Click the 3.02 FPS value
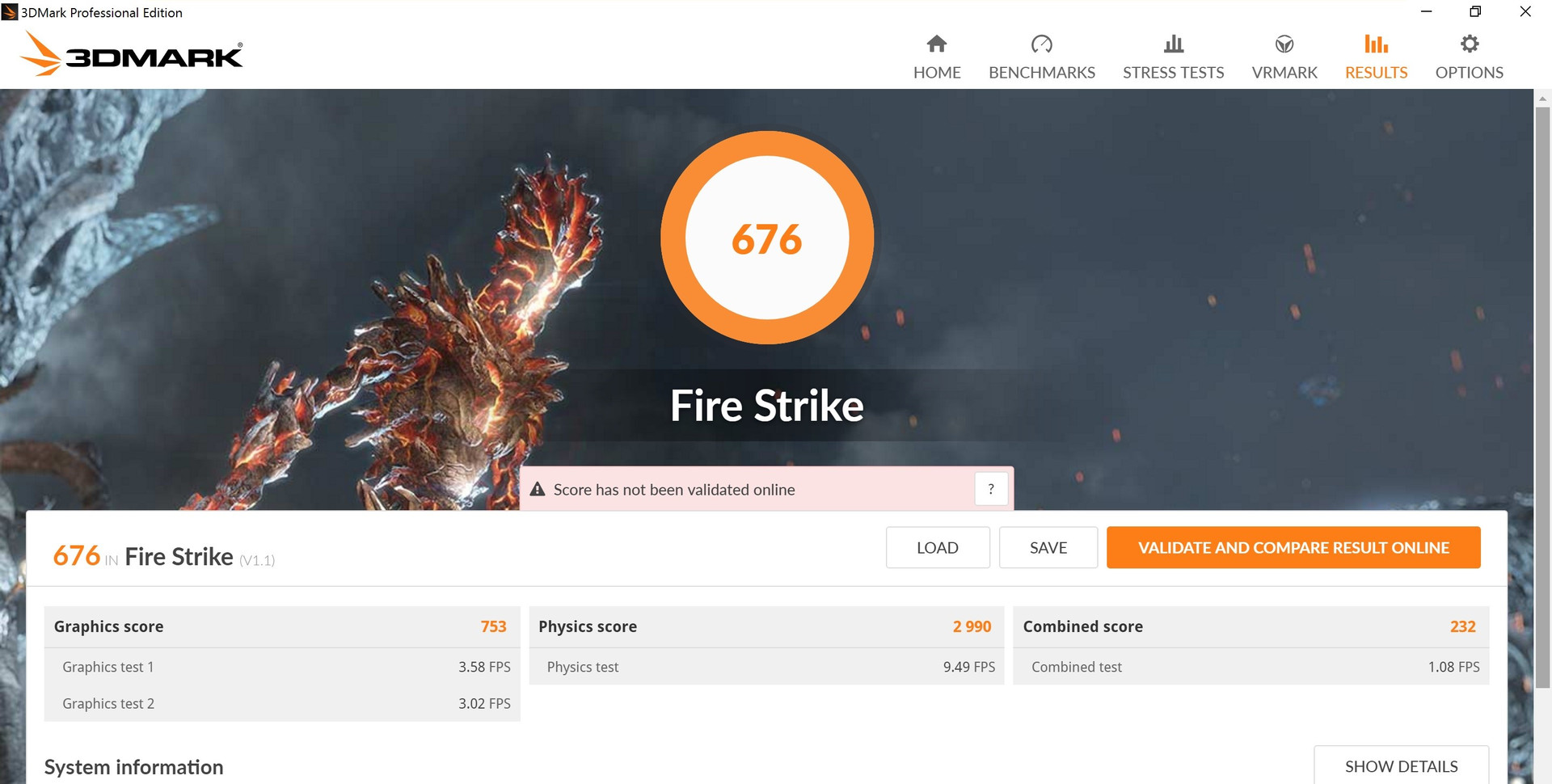This screenshot has height=784, width=1552. [484, 703]
